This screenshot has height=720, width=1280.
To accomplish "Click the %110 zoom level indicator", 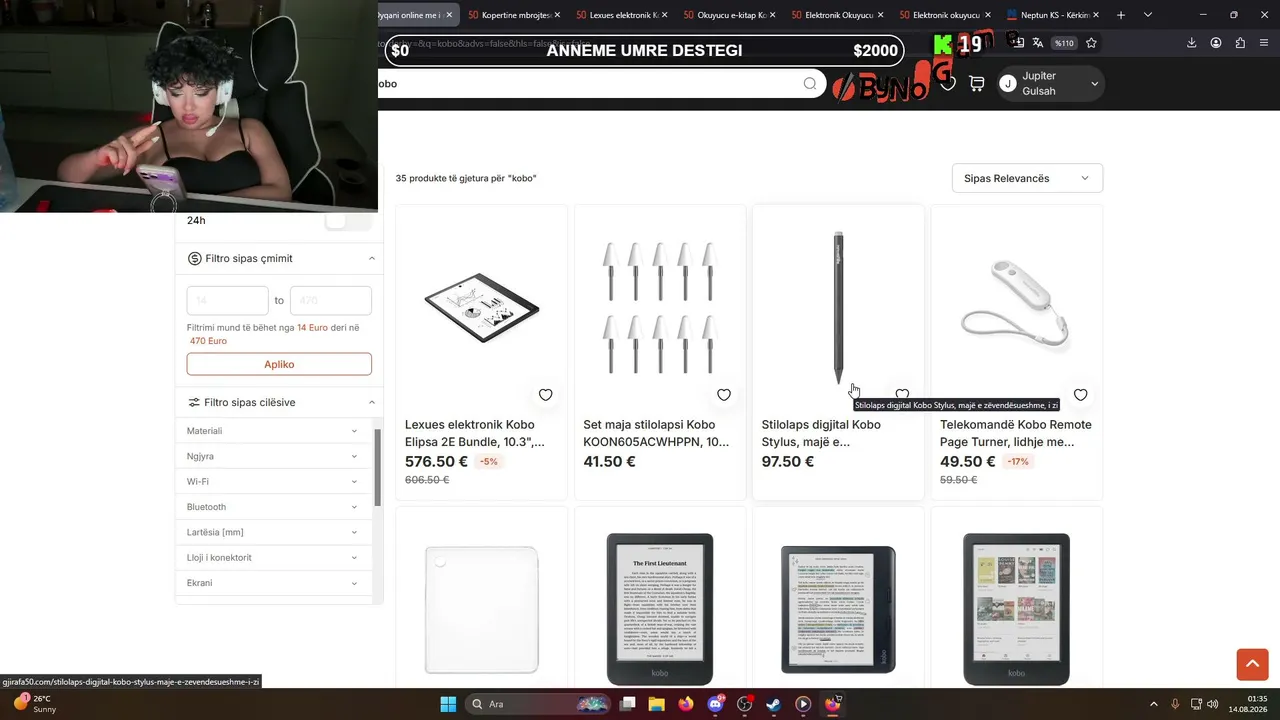I will tap(1064, 43).
